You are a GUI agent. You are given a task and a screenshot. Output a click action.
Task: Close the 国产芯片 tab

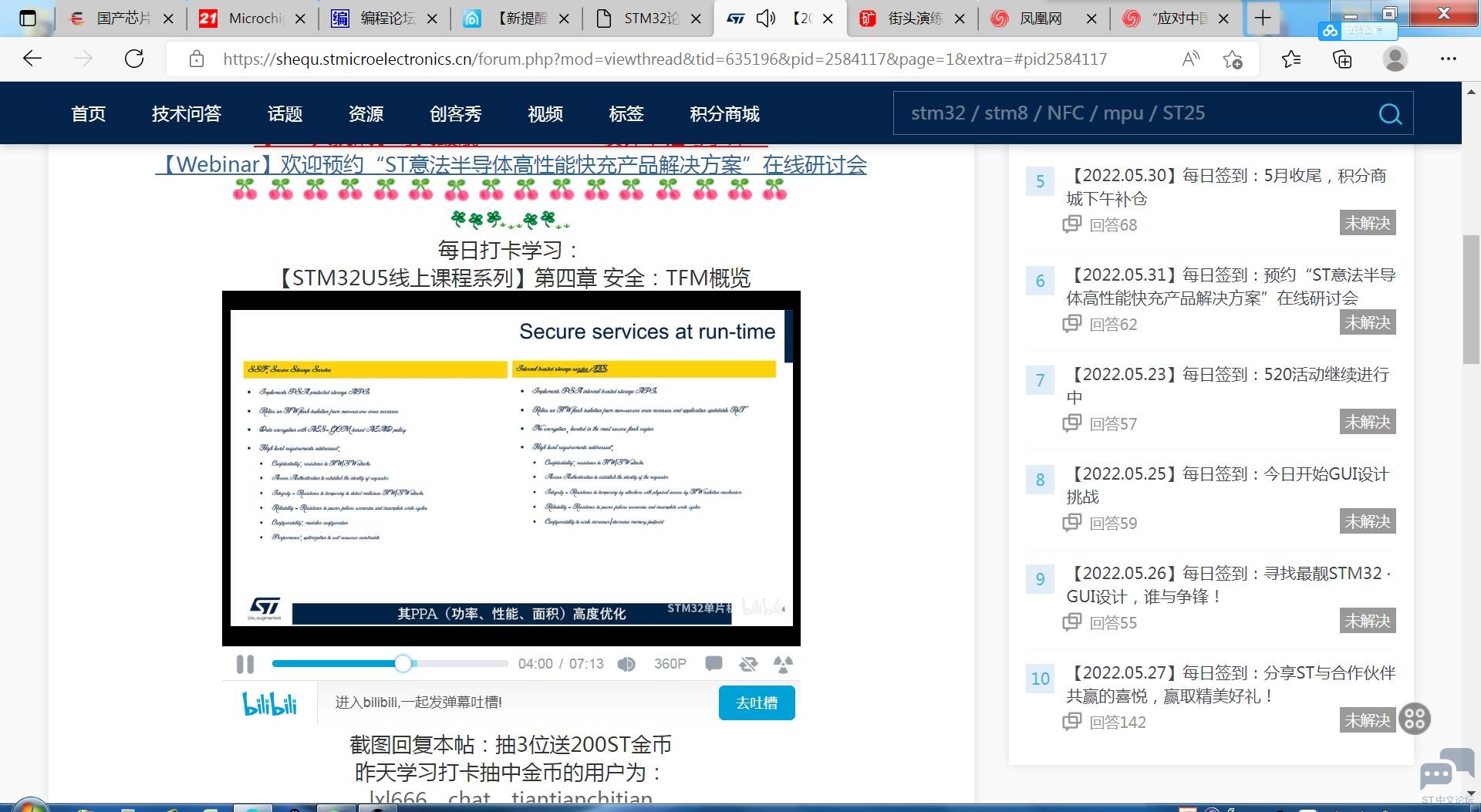tap(169, 19)
